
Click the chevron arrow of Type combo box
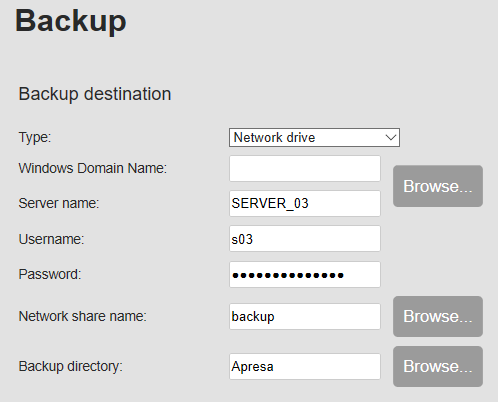click(x=390, y=137)
